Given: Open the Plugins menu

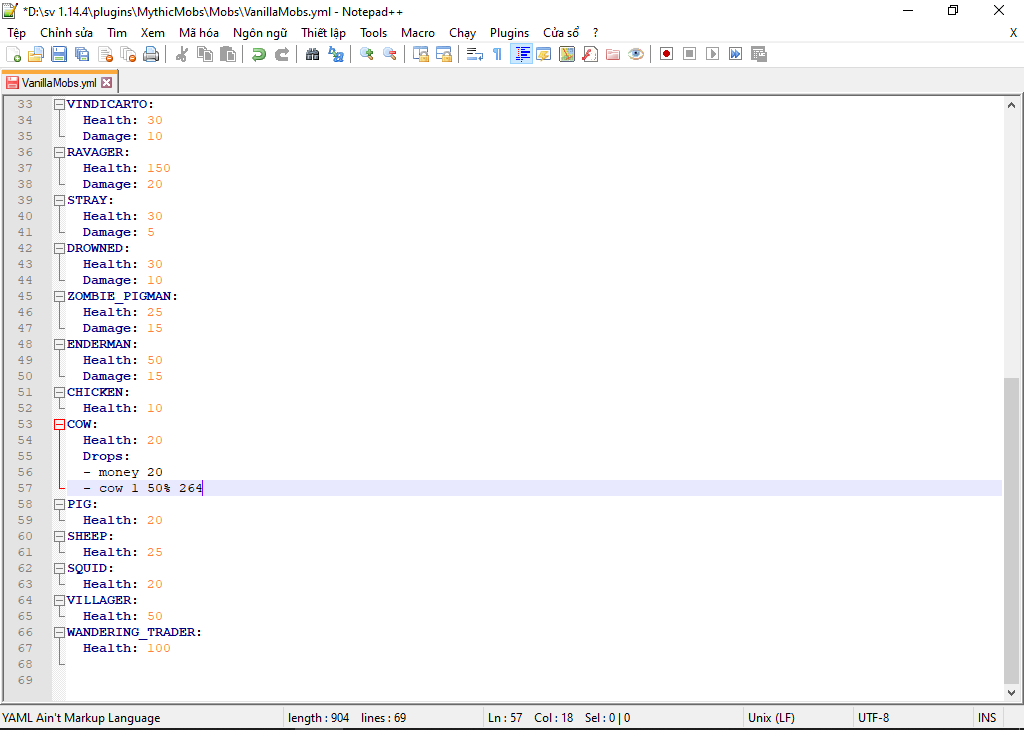Looking at the screenshot, I should pyautogui.click(x=509, y=33).
